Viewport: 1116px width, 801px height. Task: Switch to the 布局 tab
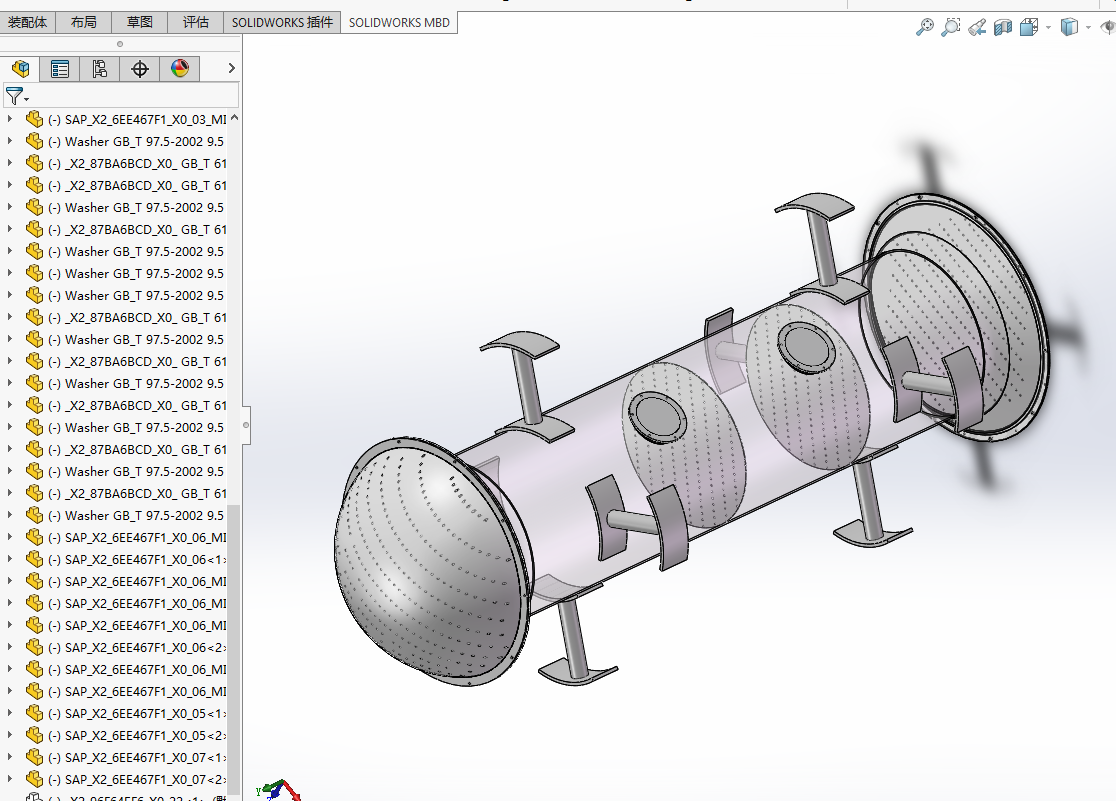[83, 22]
